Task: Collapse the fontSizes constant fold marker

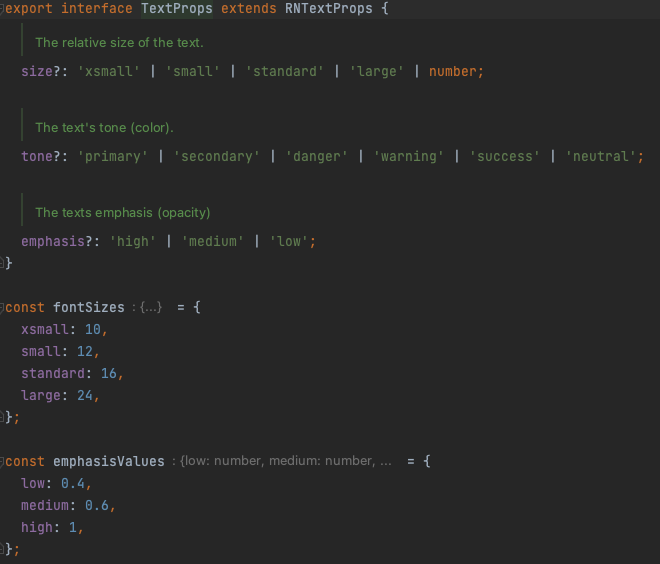Action: [x=2, y=308]
